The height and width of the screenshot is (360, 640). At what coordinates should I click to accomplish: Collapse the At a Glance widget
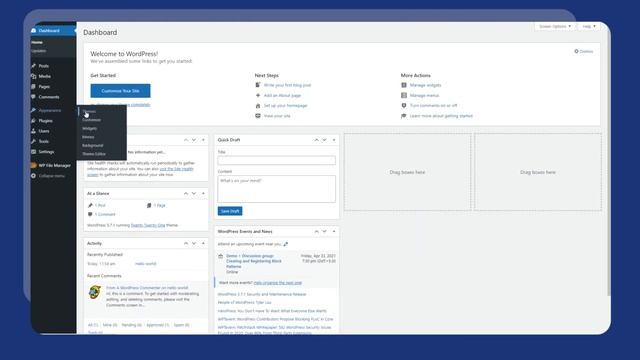click(x=203, y=193)
